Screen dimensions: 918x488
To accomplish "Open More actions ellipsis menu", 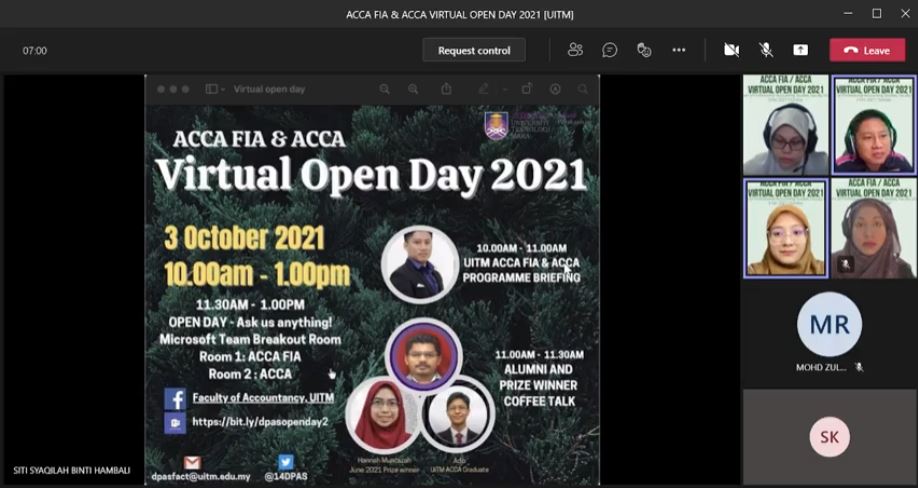I will [679, 50].
